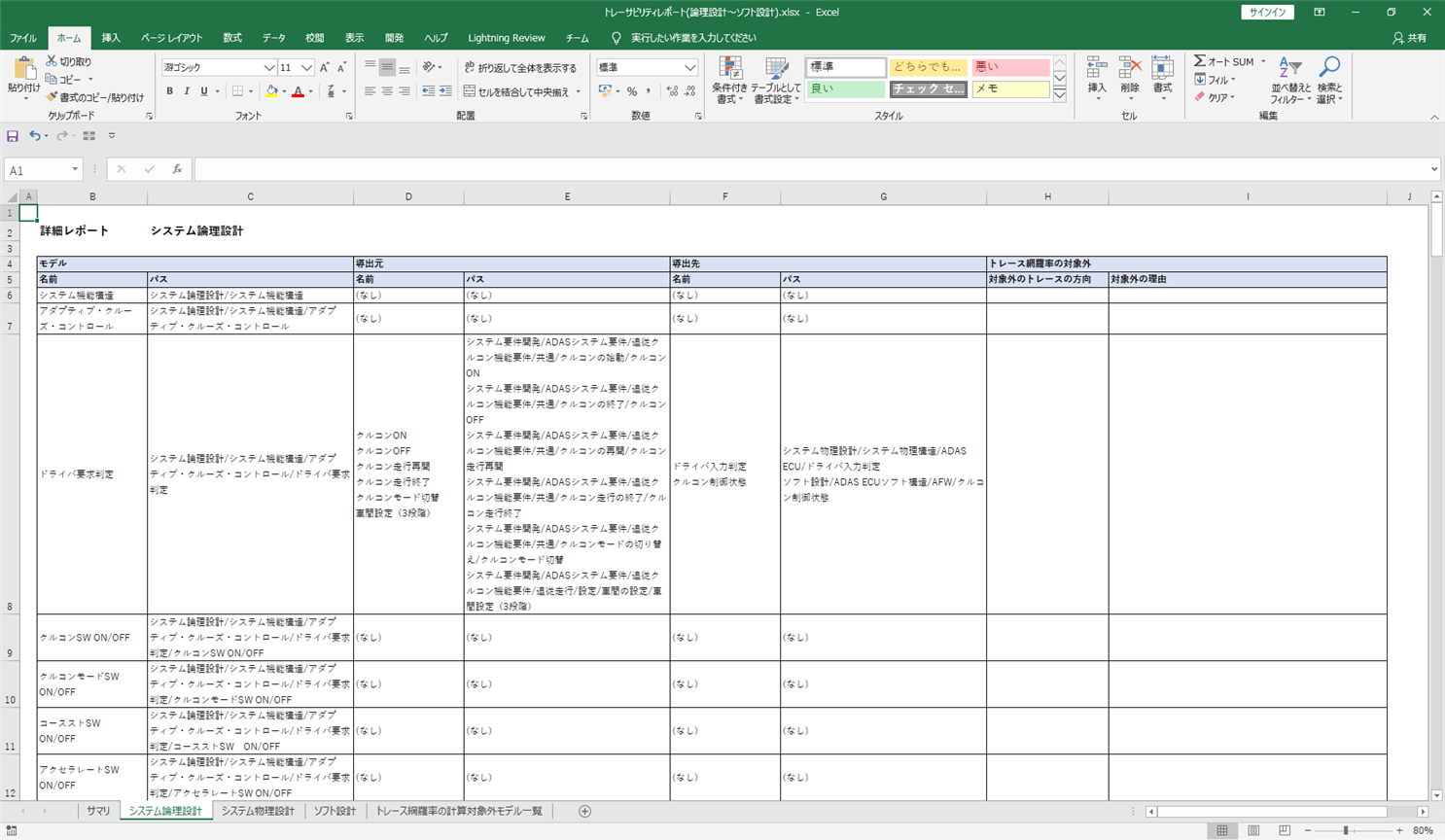Image resolution: width=1445 pixels, height=840 pixels.
Task: Toggle Italic formatting
Action: click(x=187, y=91)
